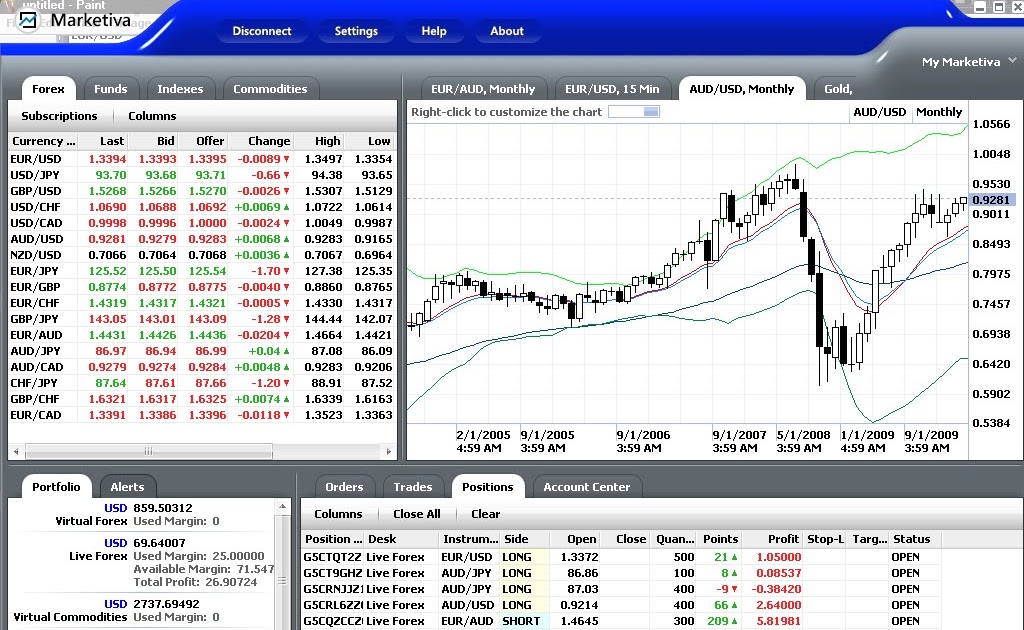
Task: Click the Marketiva logo icon
Action: click(x=27, y=21)
